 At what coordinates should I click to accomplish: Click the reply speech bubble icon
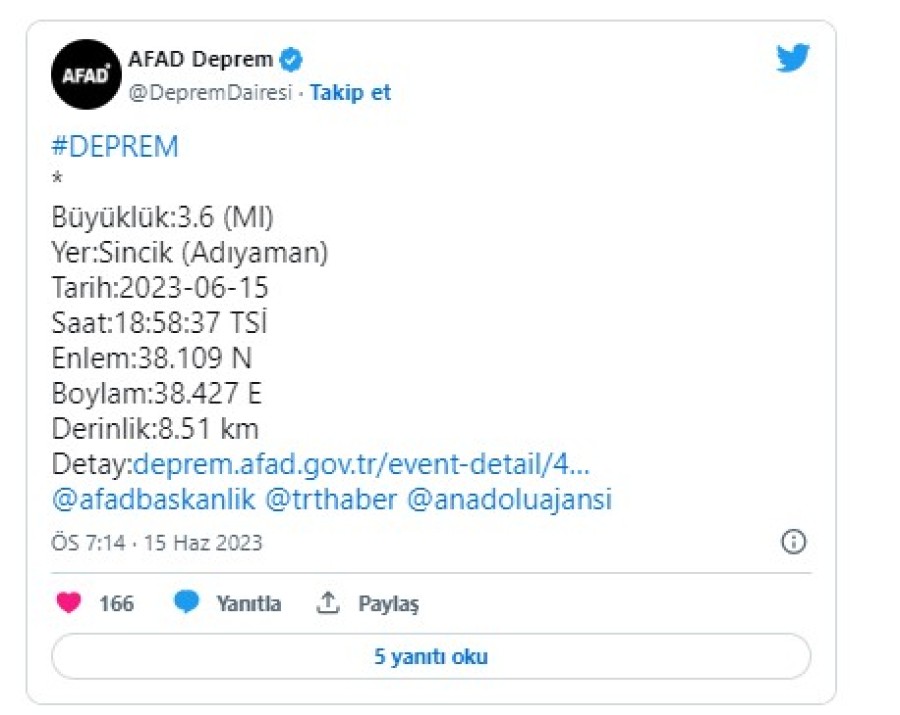coord(186,603)
